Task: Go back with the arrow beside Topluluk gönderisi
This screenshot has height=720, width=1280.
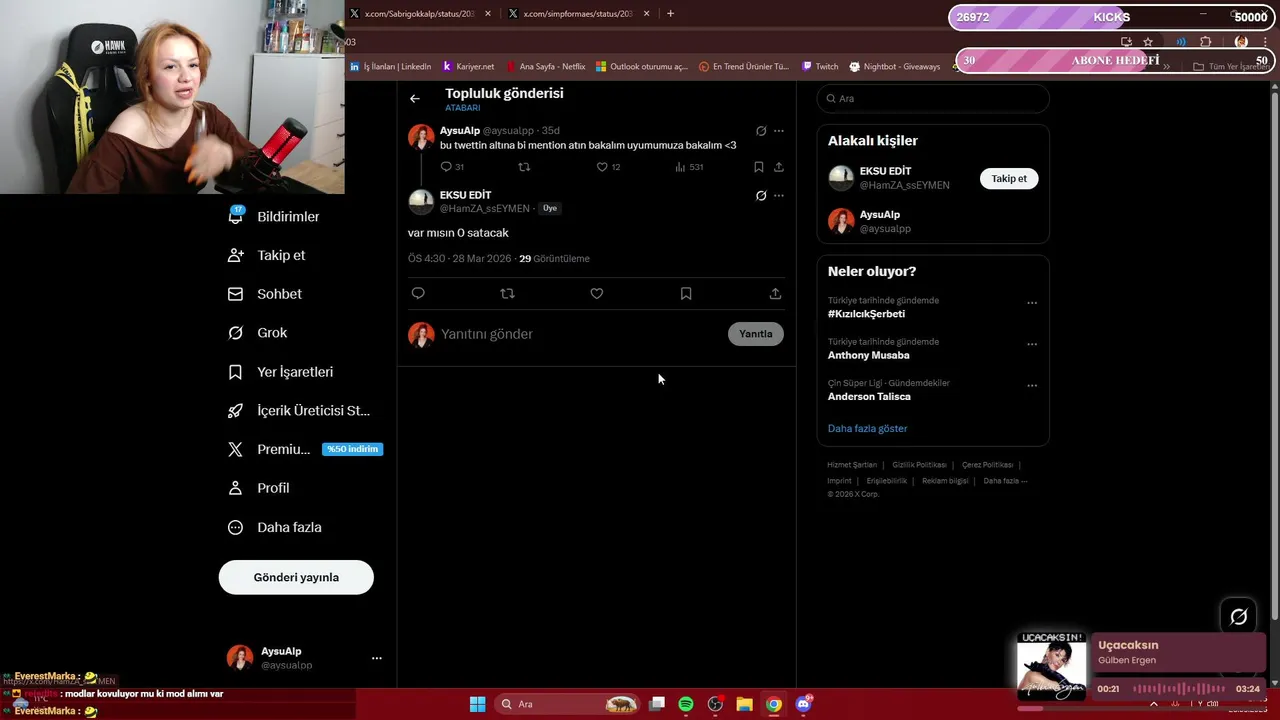Action: pos(415,98)
